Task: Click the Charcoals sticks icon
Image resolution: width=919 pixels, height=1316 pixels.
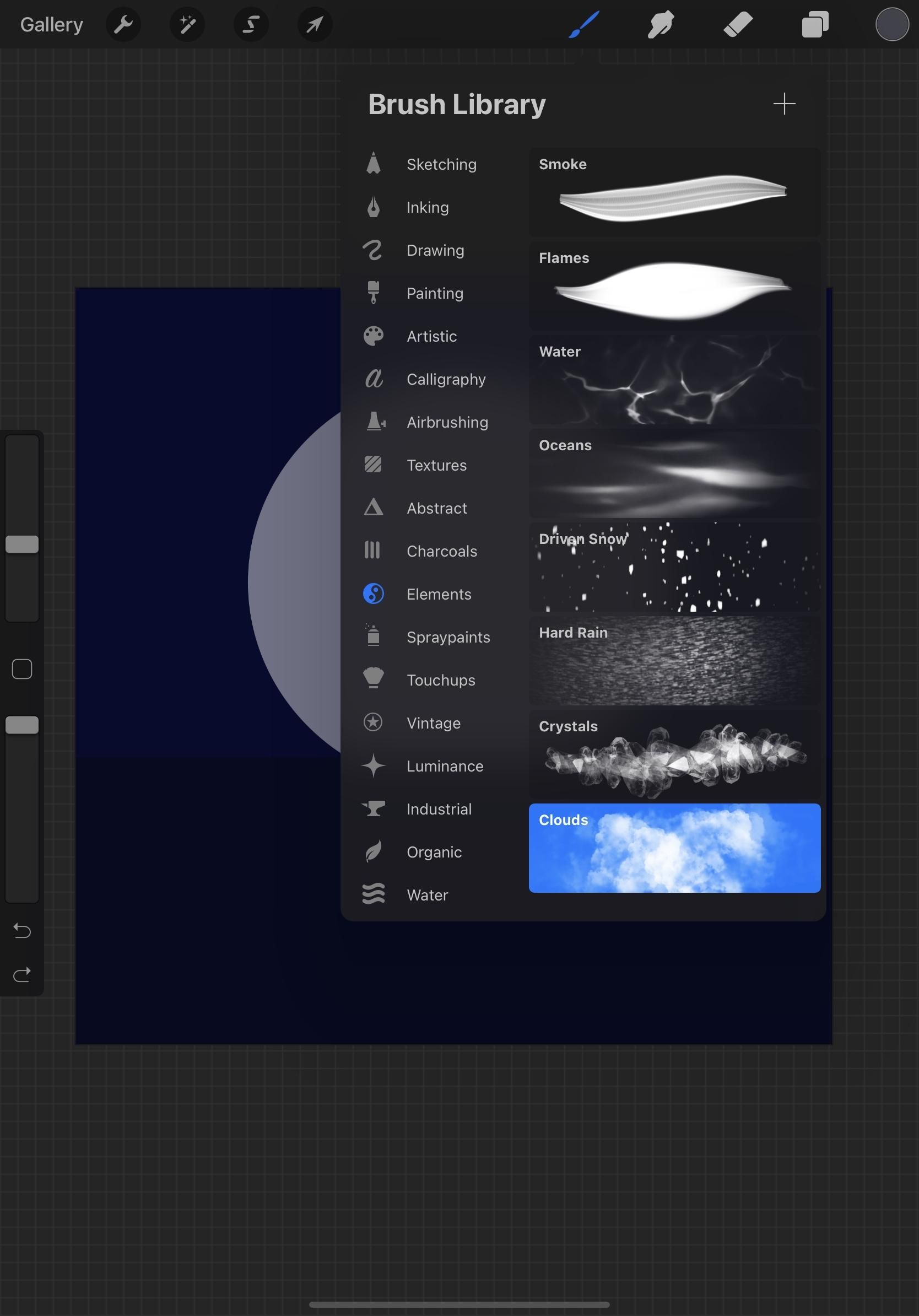Action: click(372, 550)
